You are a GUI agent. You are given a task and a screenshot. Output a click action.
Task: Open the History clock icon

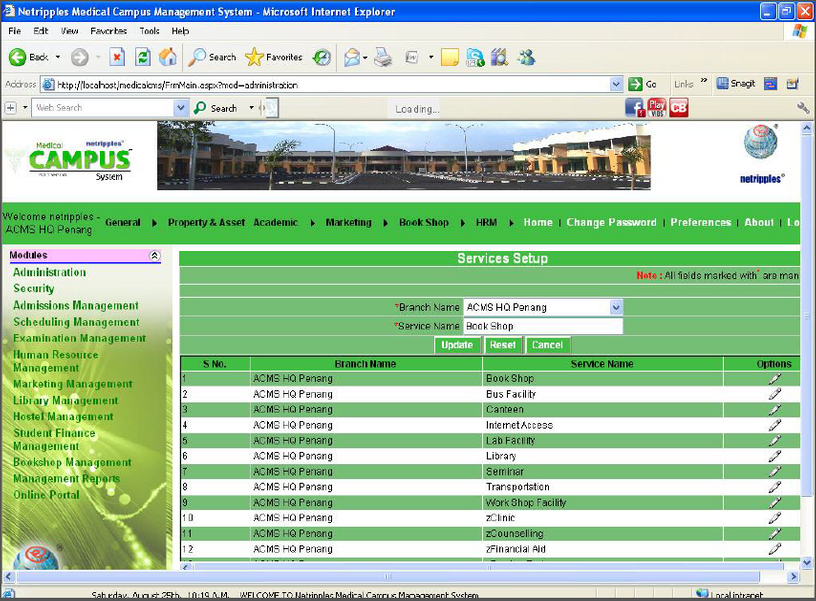tap(322, 57)
